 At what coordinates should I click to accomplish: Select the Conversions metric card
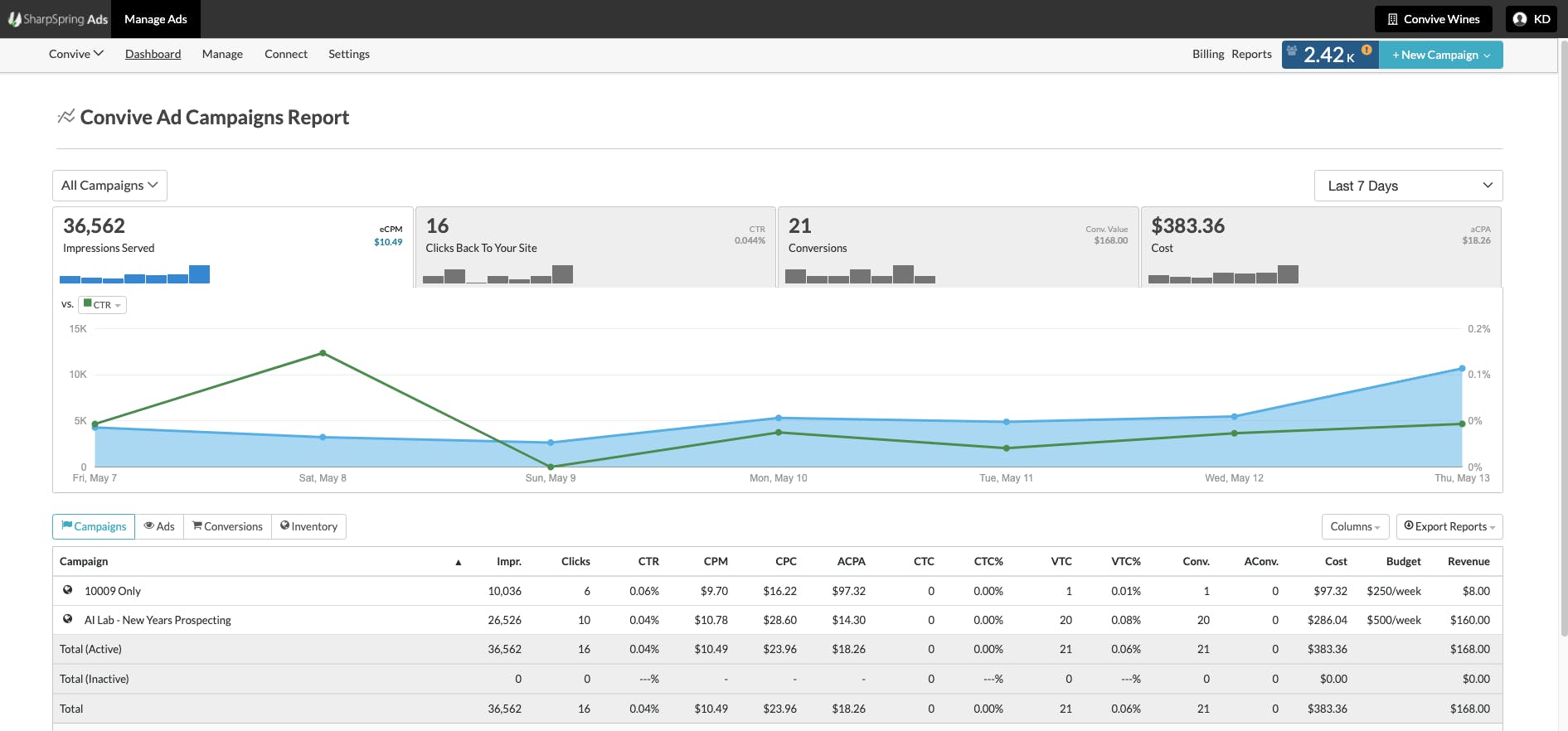click(x=958, y=247)
